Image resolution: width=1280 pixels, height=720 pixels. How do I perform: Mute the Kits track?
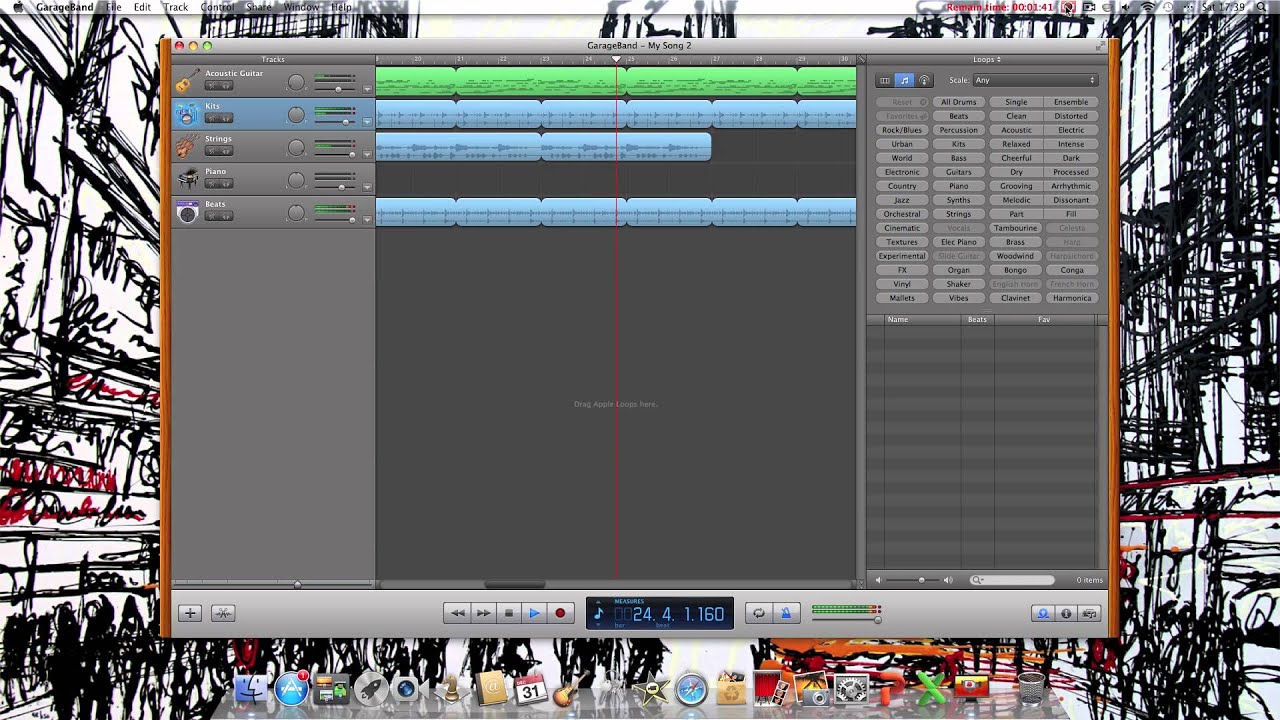[211, 118]
